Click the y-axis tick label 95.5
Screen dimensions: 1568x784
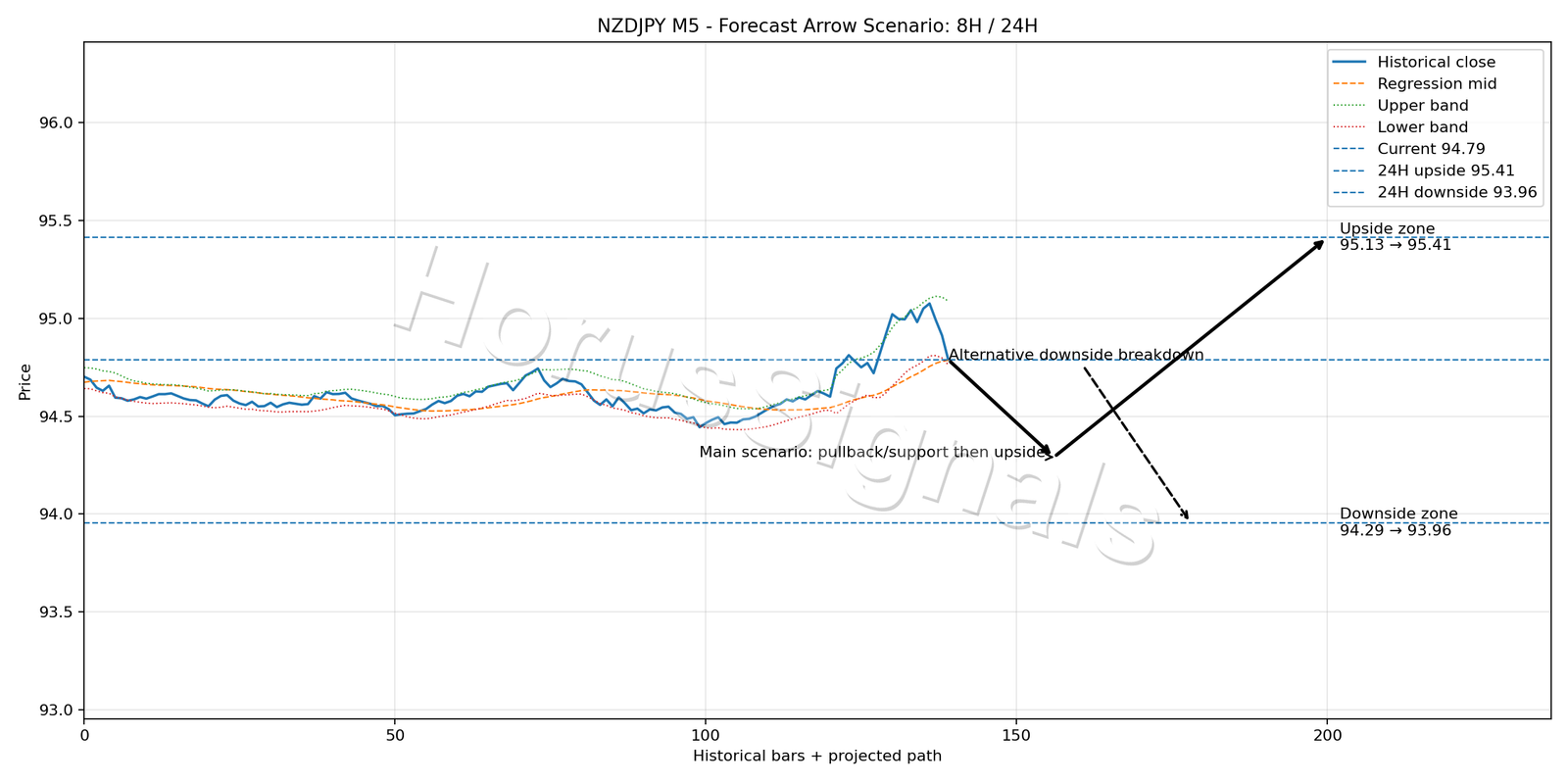point(56,220)
